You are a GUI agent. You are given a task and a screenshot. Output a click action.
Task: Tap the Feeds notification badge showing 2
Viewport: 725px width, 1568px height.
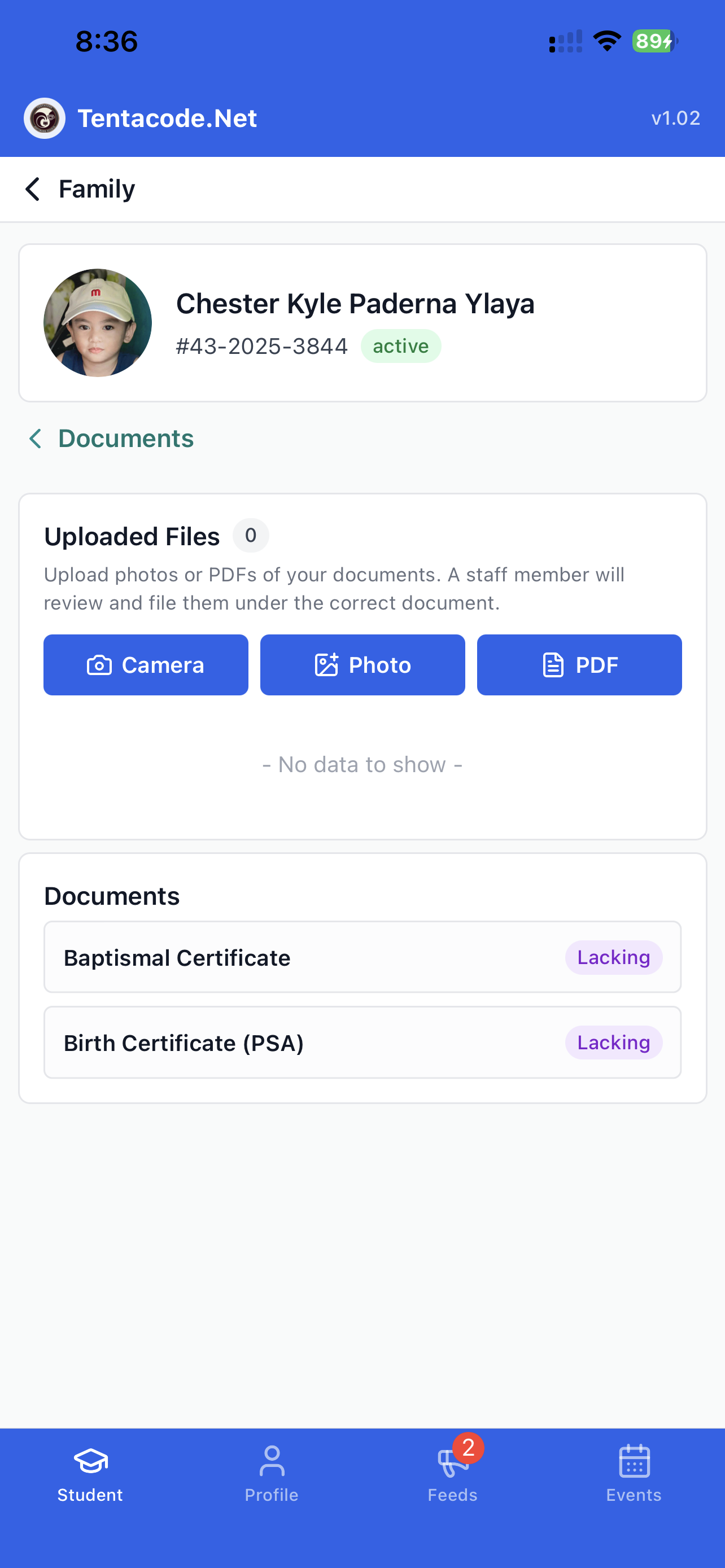pyautogui.click(x=468, y=1447)
